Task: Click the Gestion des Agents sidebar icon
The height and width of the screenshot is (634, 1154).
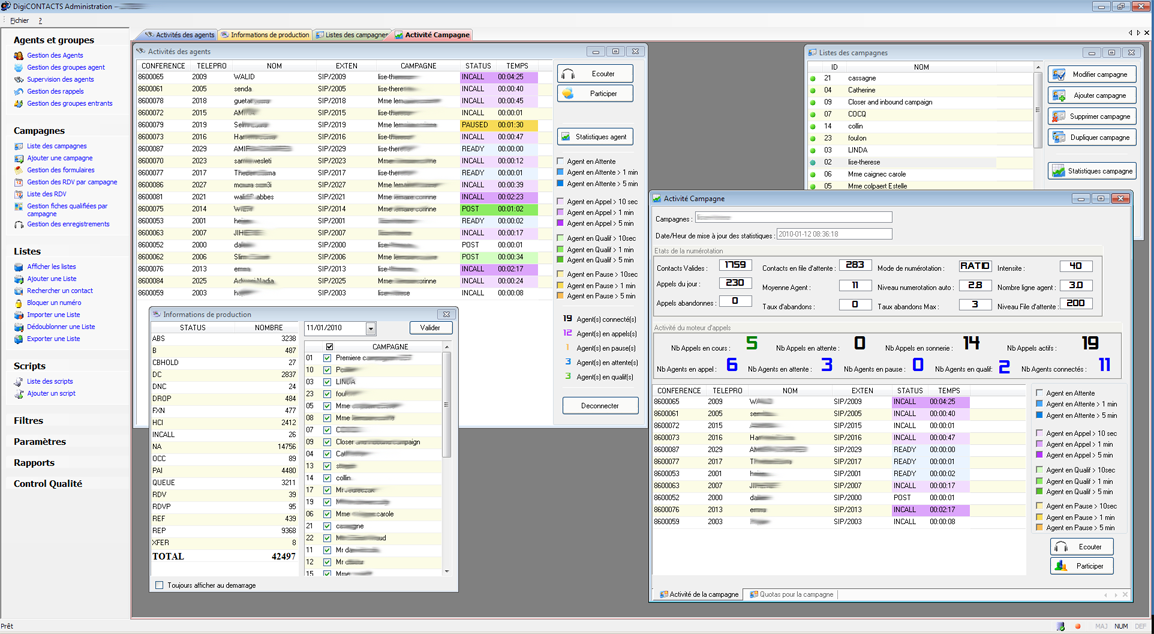Action: (x=18, y=56)
